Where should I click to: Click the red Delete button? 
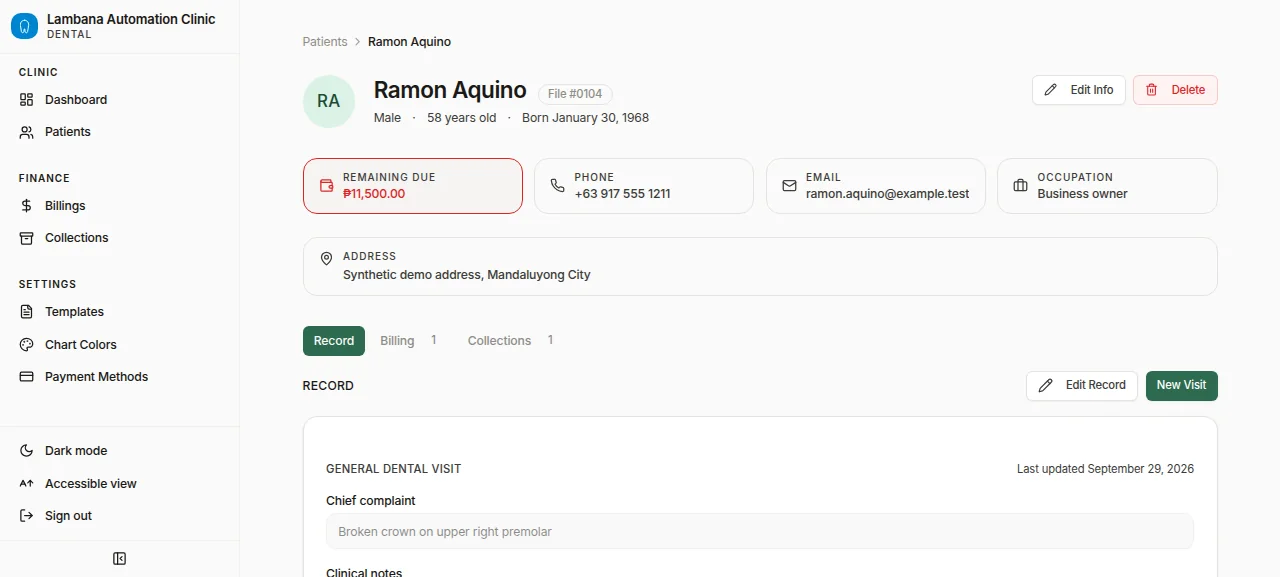pos(1175,90)
